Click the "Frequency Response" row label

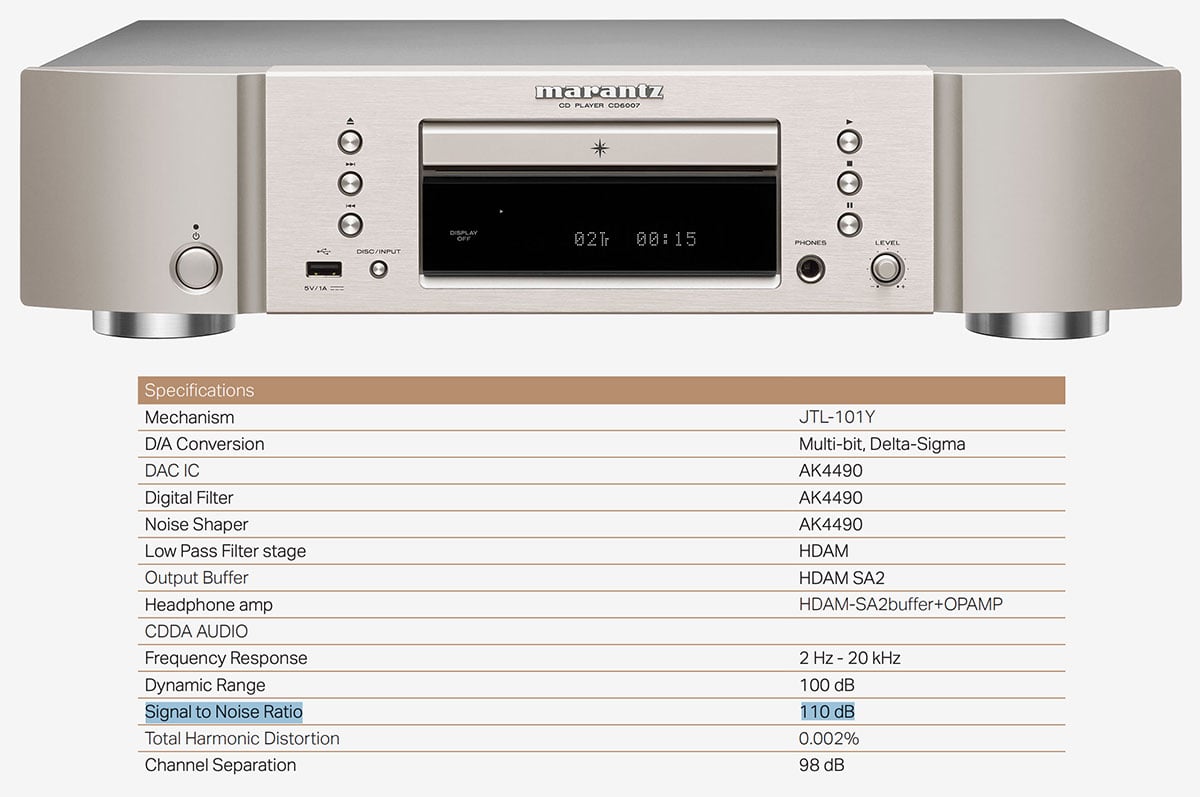pos(226,658)
